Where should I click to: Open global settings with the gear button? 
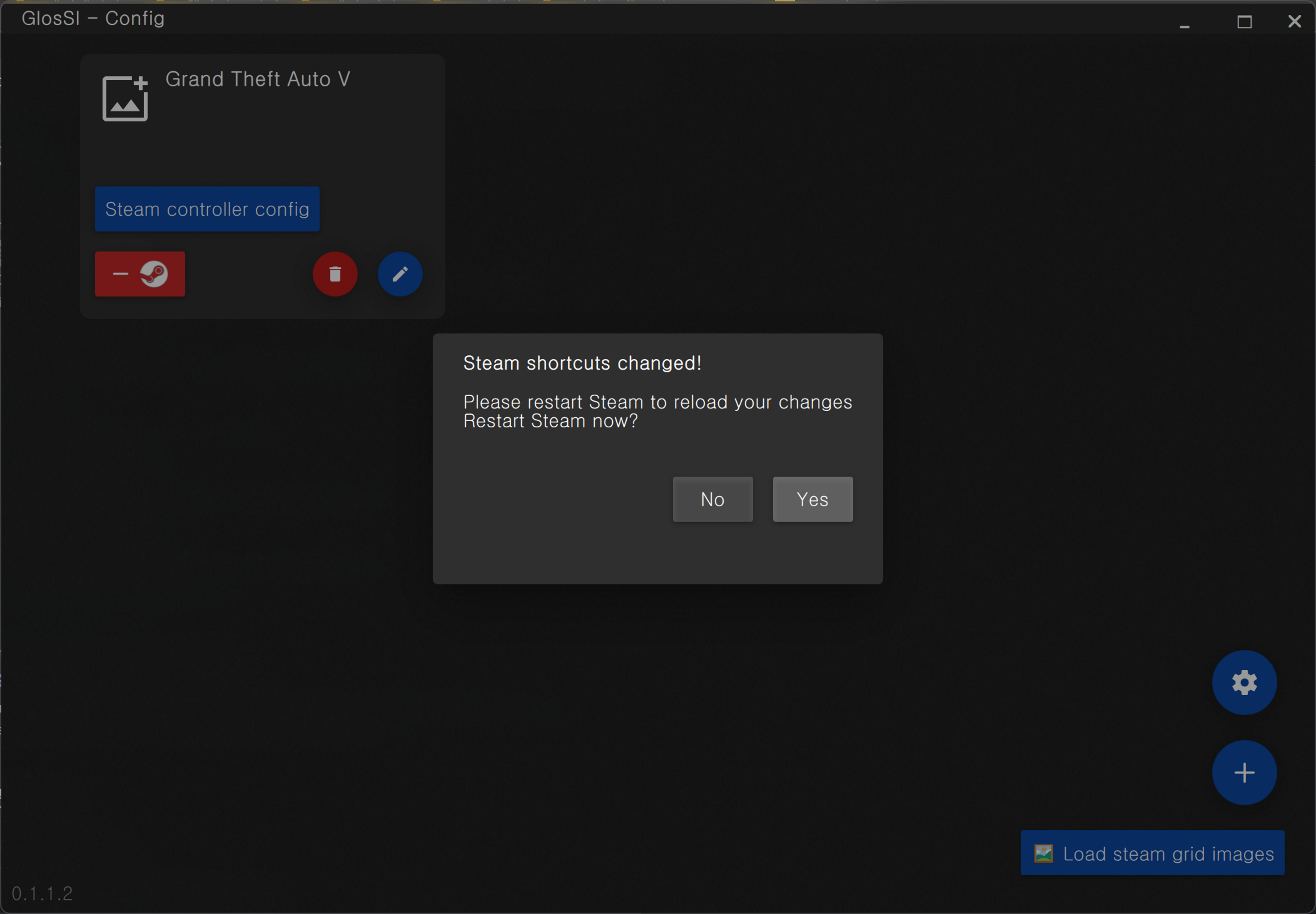(1244, 683)
